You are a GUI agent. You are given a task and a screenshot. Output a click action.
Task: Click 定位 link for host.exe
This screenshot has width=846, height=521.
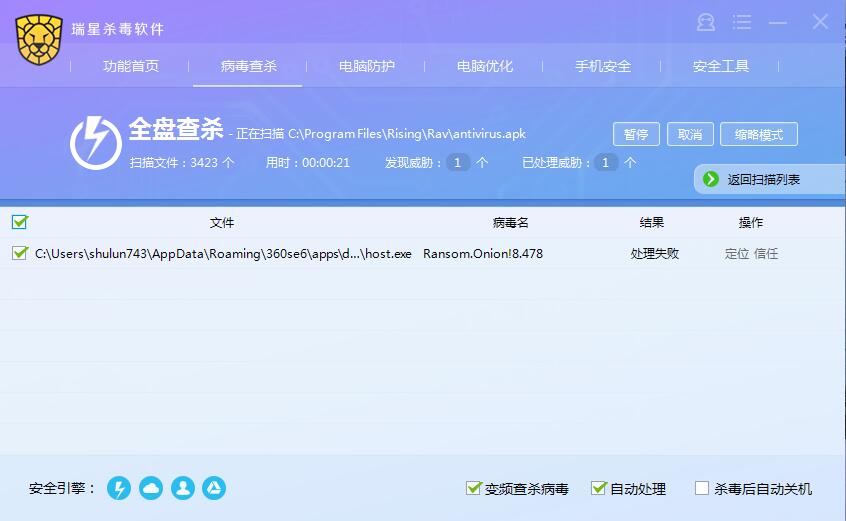click(x=736, y=253)
